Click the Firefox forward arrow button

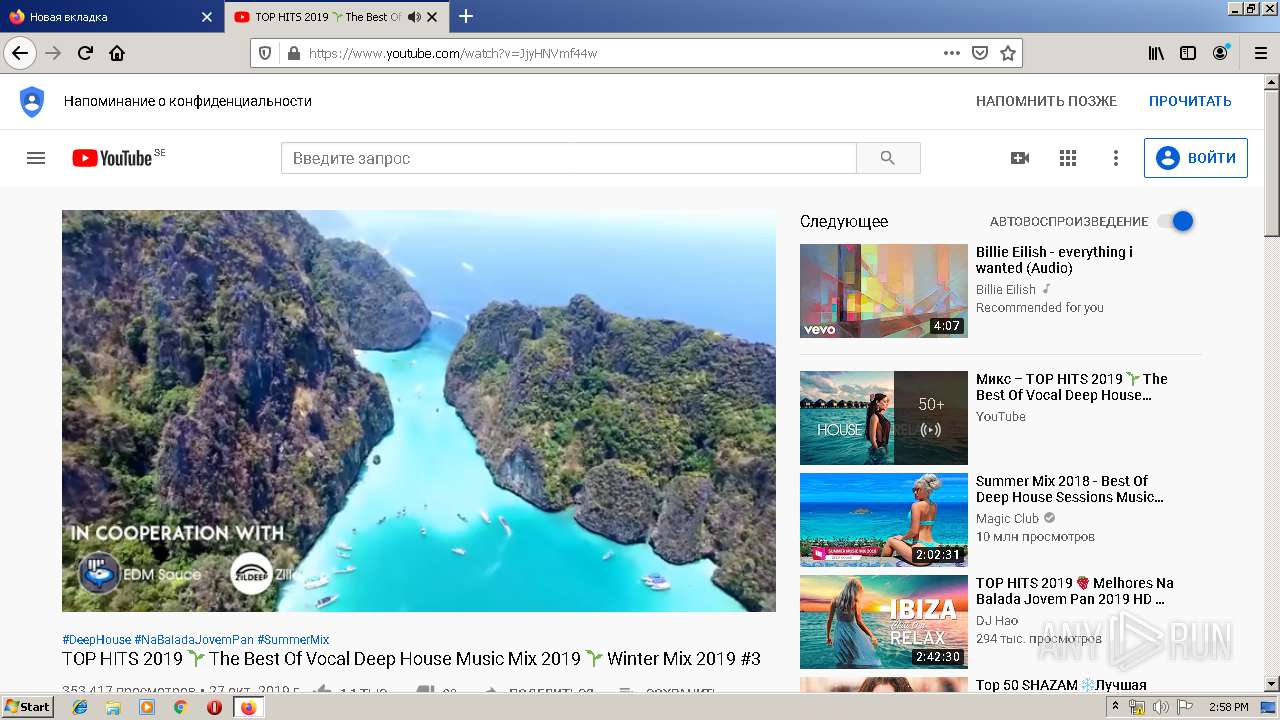(x=53, y=53)
